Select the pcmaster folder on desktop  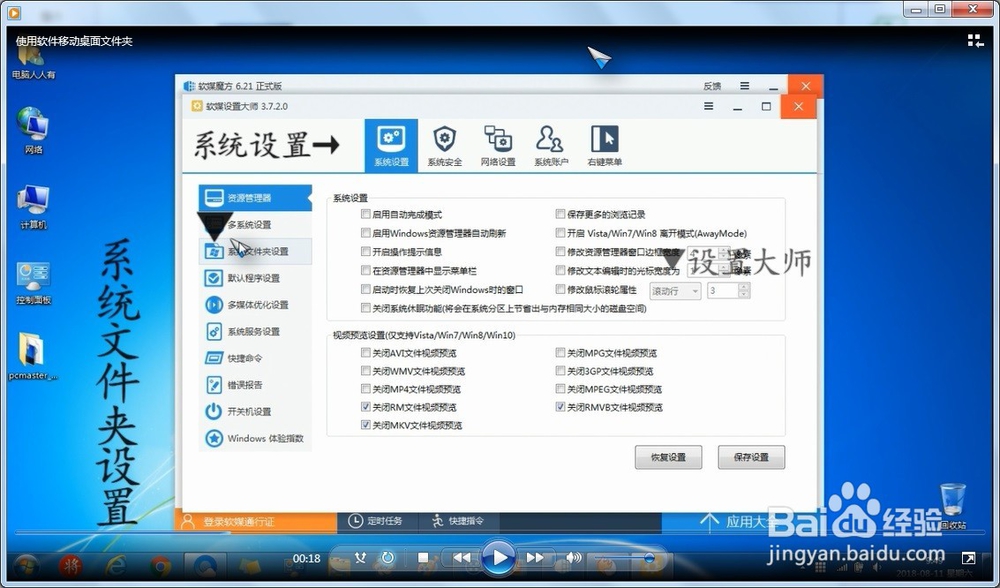click(x=33, y=356)
